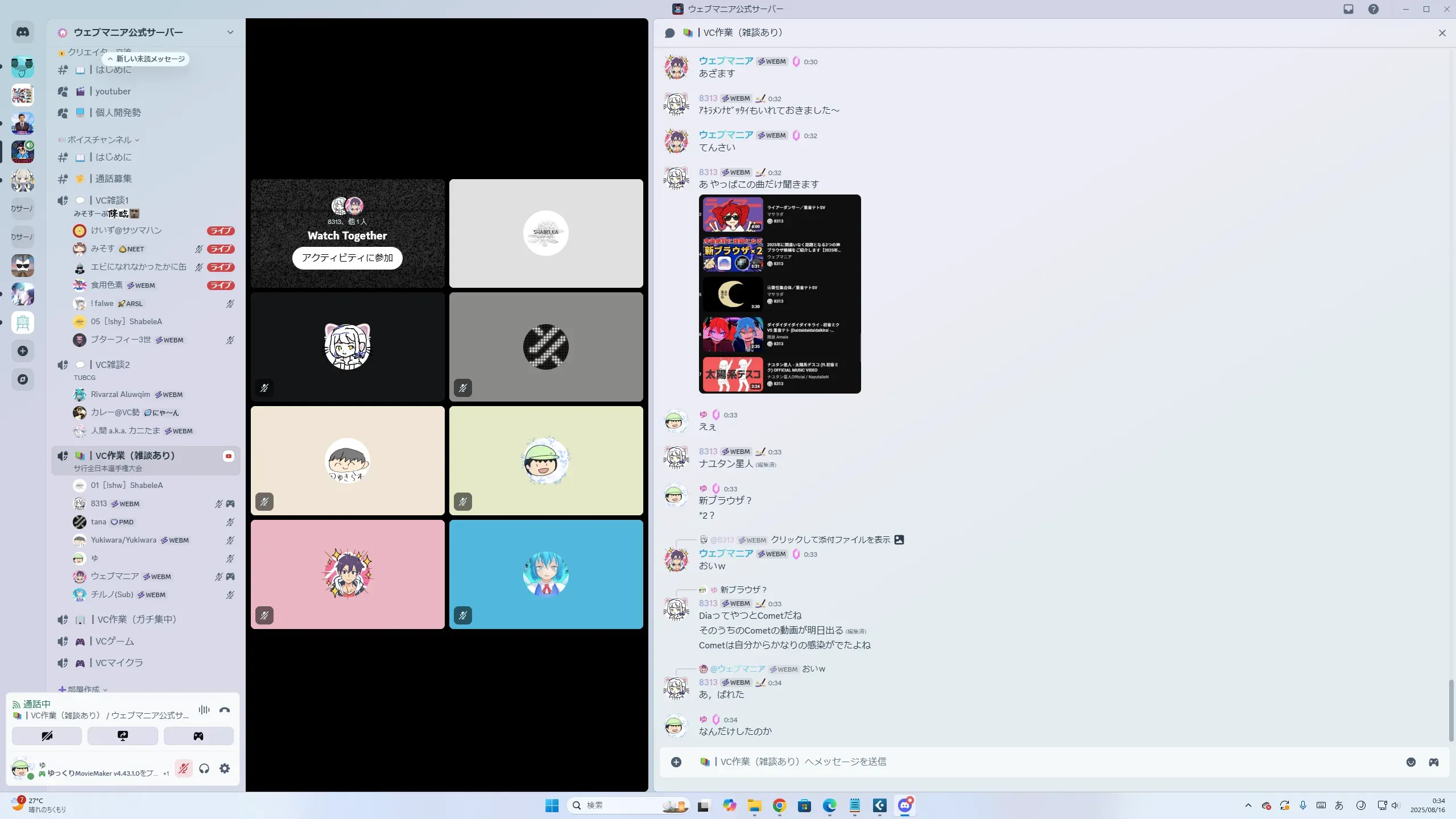This screenshot has width=1456, height=819.
Task: Open the inbox icon in title bar
Action: pos(1349,9)
